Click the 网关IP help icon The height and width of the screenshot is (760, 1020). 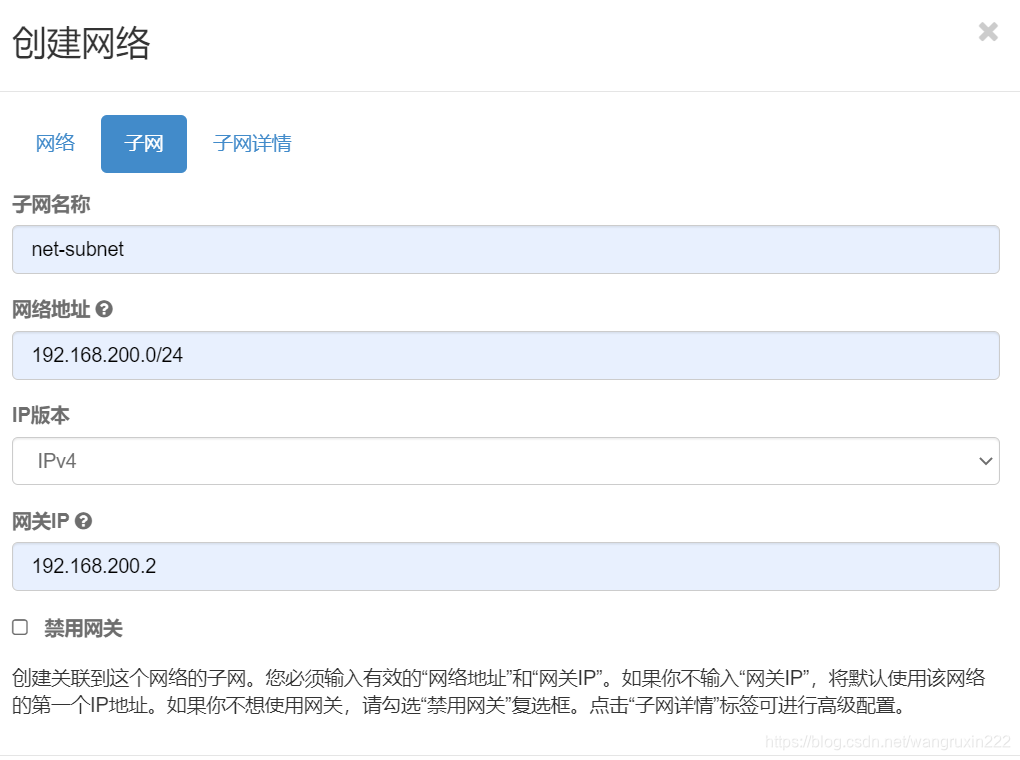point(83,521)
